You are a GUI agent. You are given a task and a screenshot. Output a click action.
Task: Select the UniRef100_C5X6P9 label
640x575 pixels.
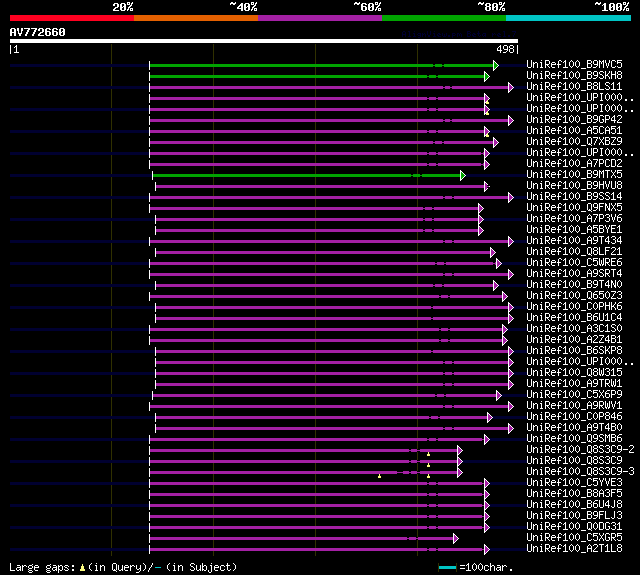click(574, 395)
